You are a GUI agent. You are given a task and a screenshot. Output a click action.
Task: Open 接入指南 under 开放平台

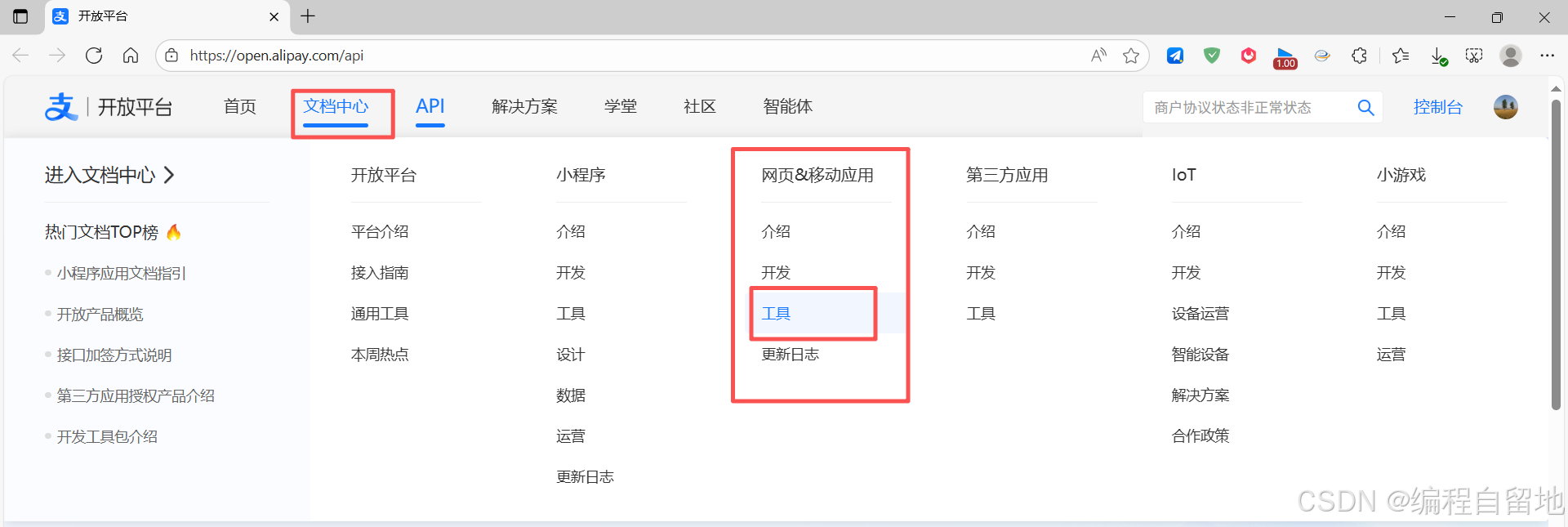[380, 273]
